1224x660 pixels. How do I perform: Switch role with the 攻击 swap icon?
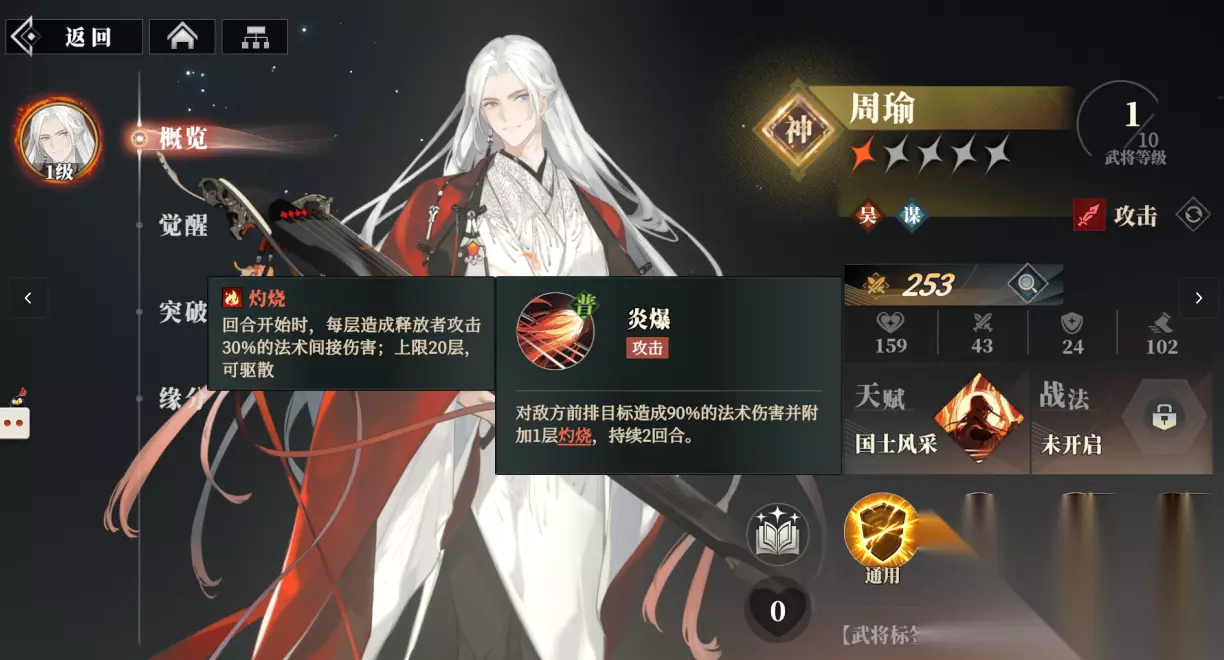(x=1193, y=214)
